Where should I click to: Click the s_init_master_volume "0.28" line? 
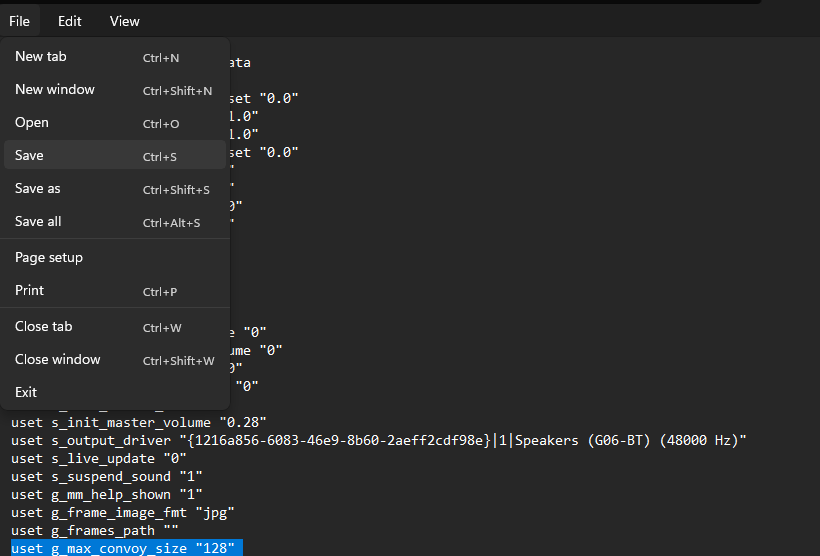click(x=140, y=423)
